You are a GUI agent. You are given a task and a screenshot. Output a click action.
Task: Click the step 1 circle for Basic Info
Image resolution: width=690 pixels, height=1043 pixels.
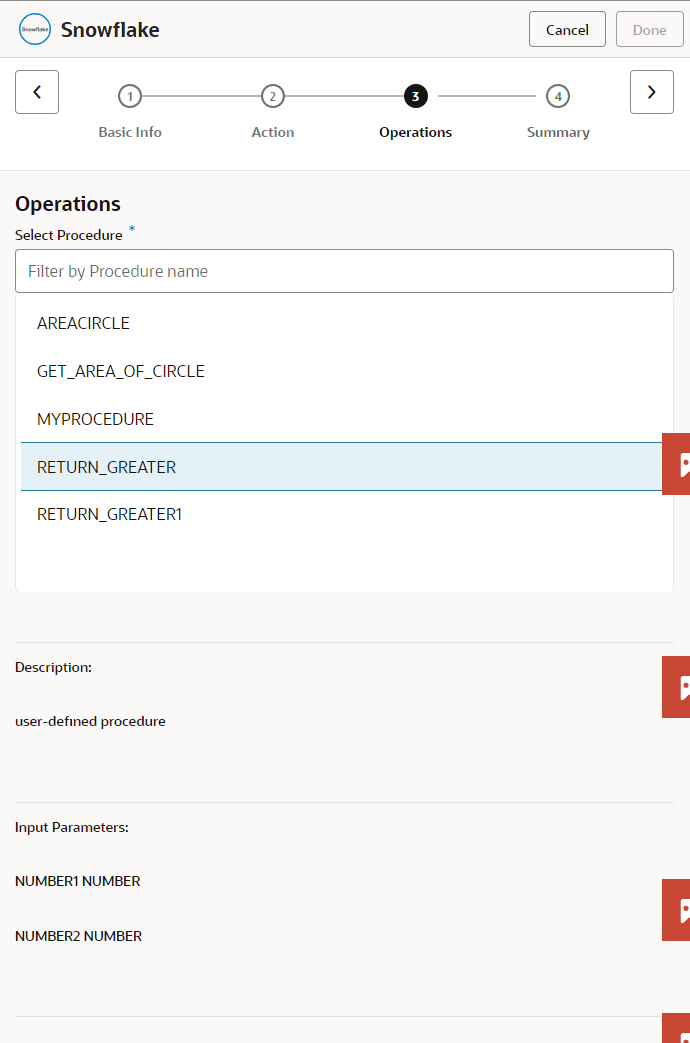click(129, 96)
